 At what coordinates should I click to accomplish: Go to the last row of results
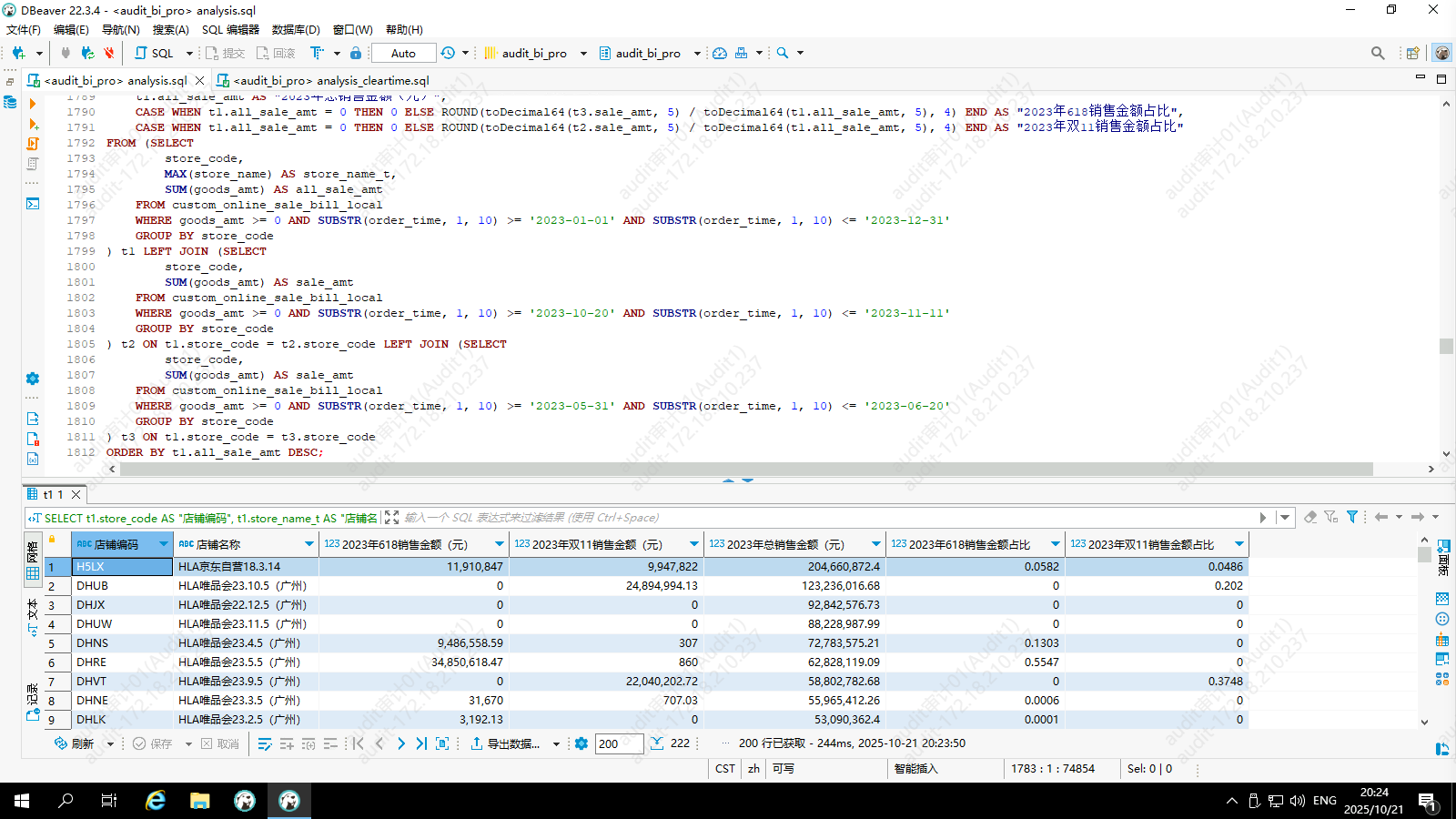point(421,743)
